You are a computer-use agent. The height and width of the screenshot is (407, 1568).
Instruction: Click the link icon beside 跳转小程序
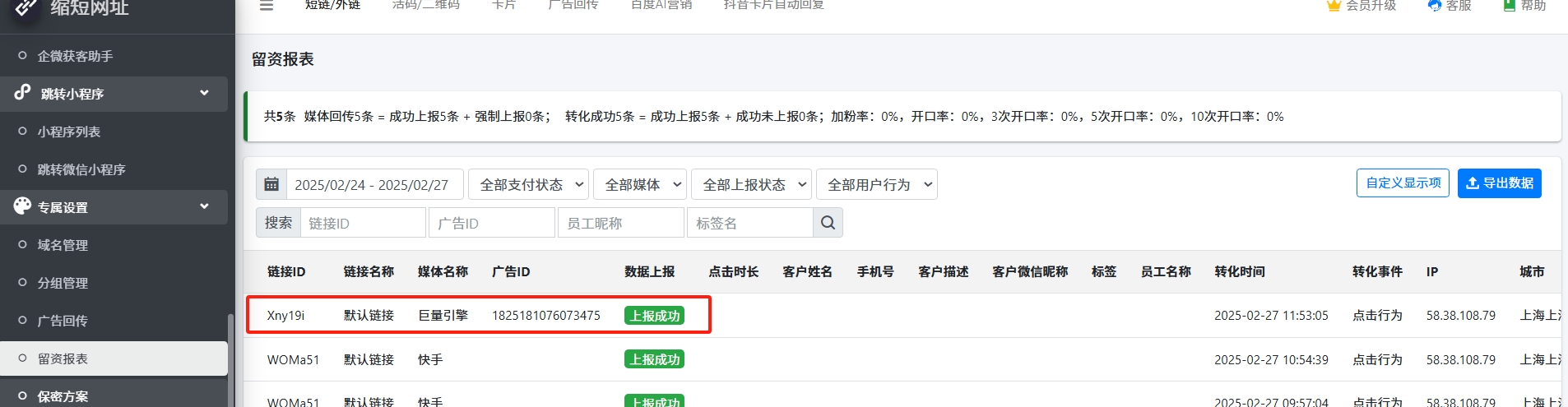tap(22, 93)
